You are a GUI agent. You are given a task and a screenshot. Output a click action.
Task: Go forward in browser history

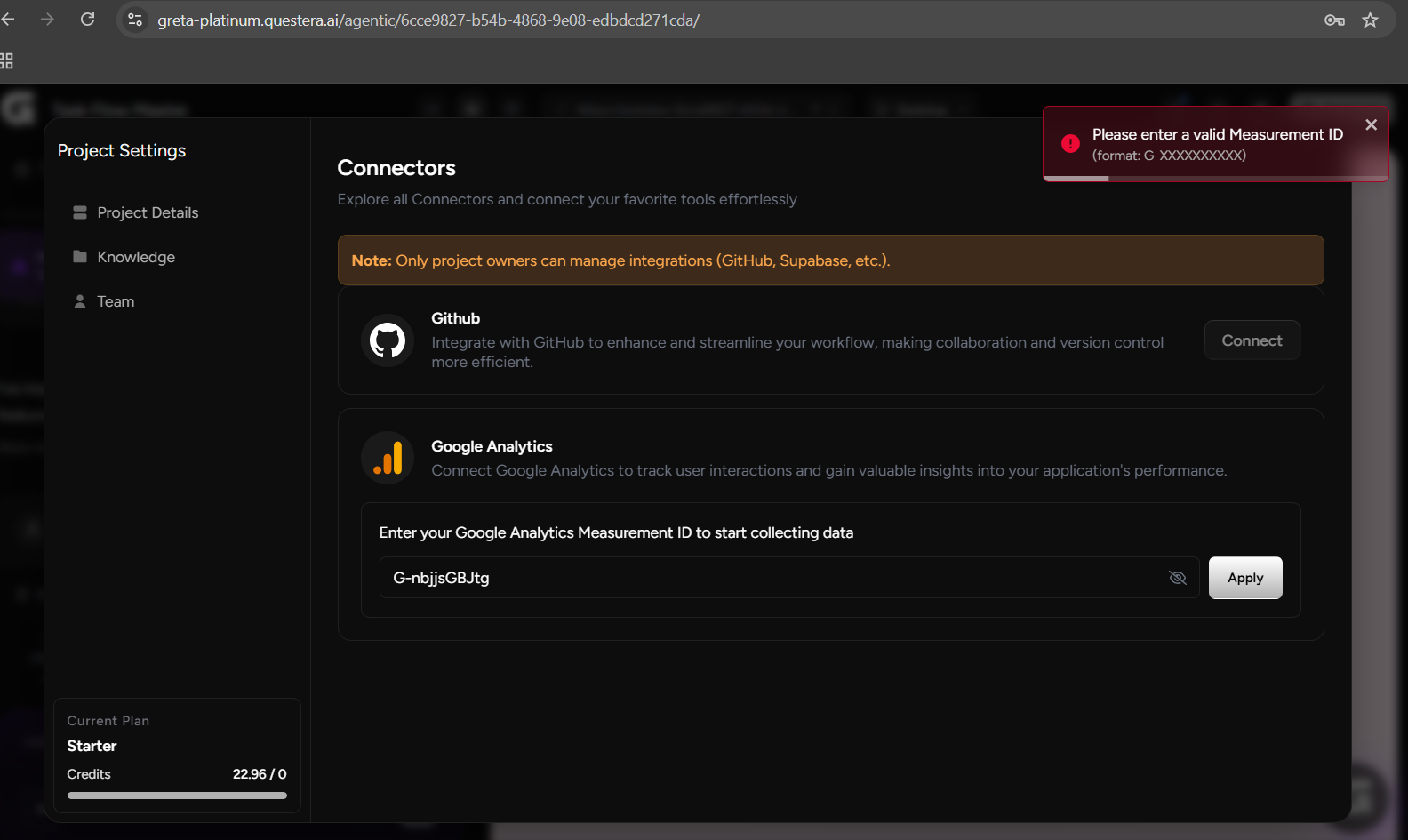click(47, 20)
